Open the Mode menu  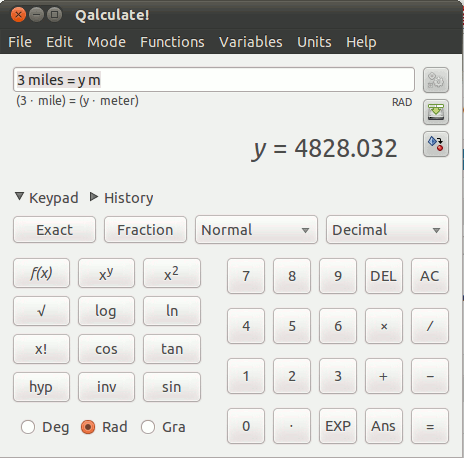106,42
